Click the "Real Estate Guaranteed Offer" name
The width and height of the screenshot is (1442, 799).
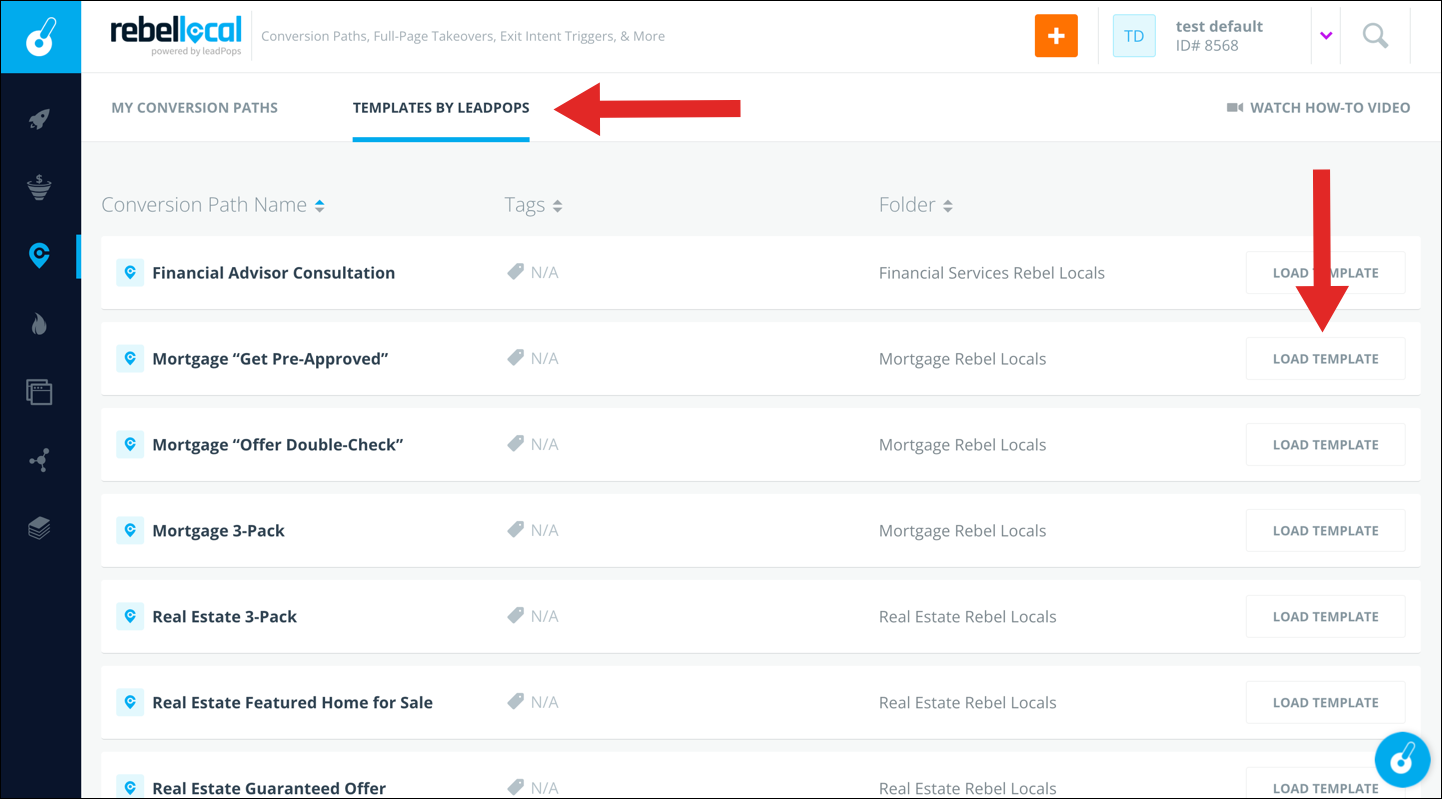[x=269, y=788]
